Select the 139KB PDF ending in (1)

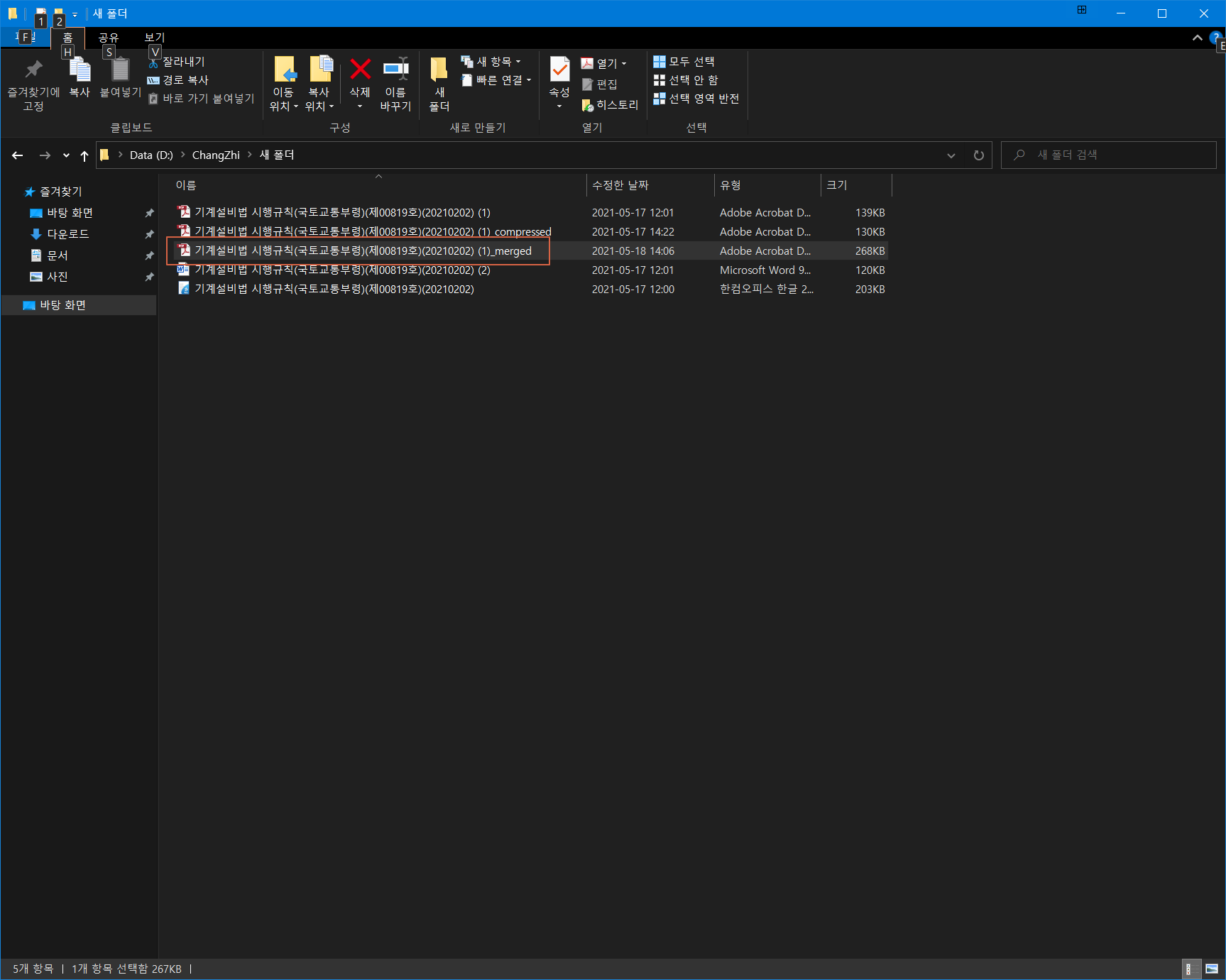(x=531, y=212)
